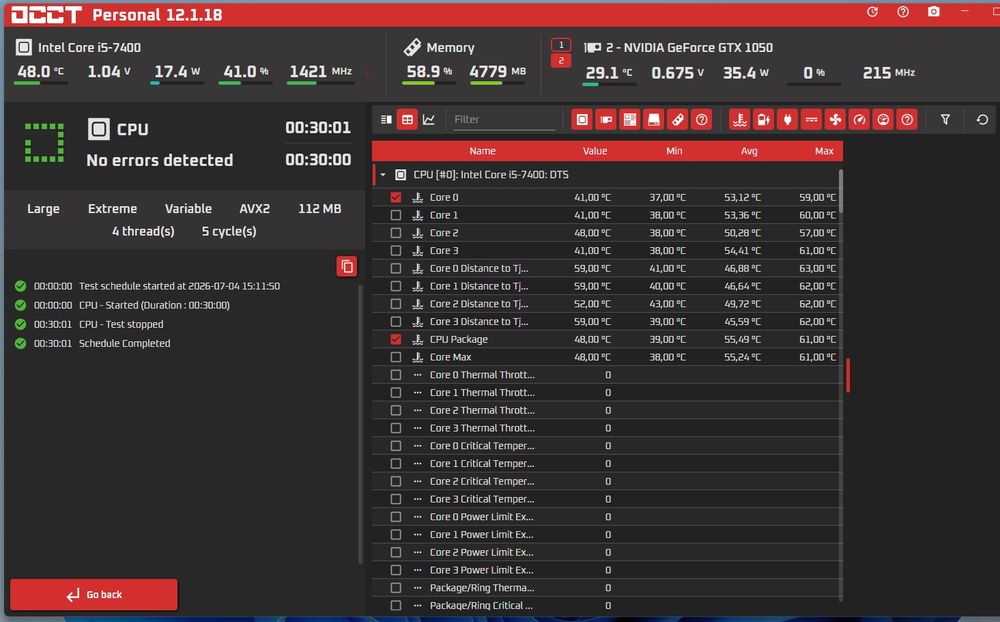This screenshot has width=1000, height=622.
Task: Click the Go back button
Action: tap(94, 595)
